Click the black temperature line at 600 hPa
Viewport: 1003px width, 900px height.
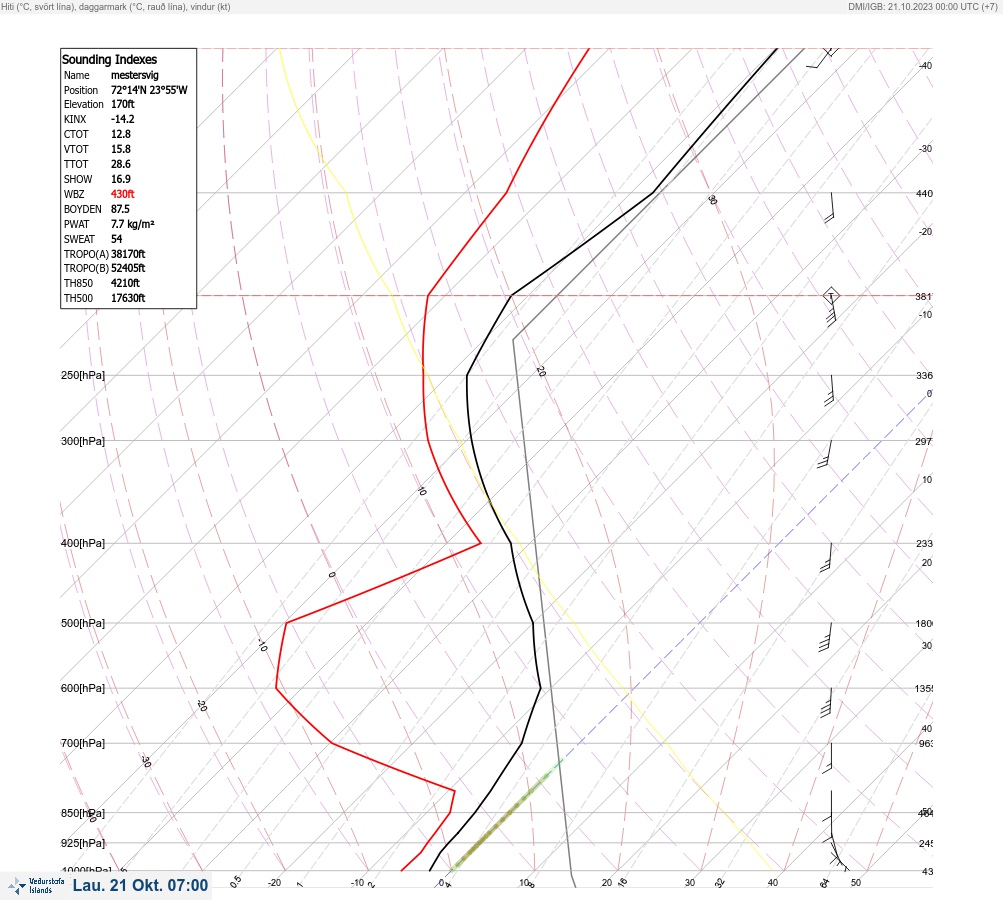click(541, 688)
